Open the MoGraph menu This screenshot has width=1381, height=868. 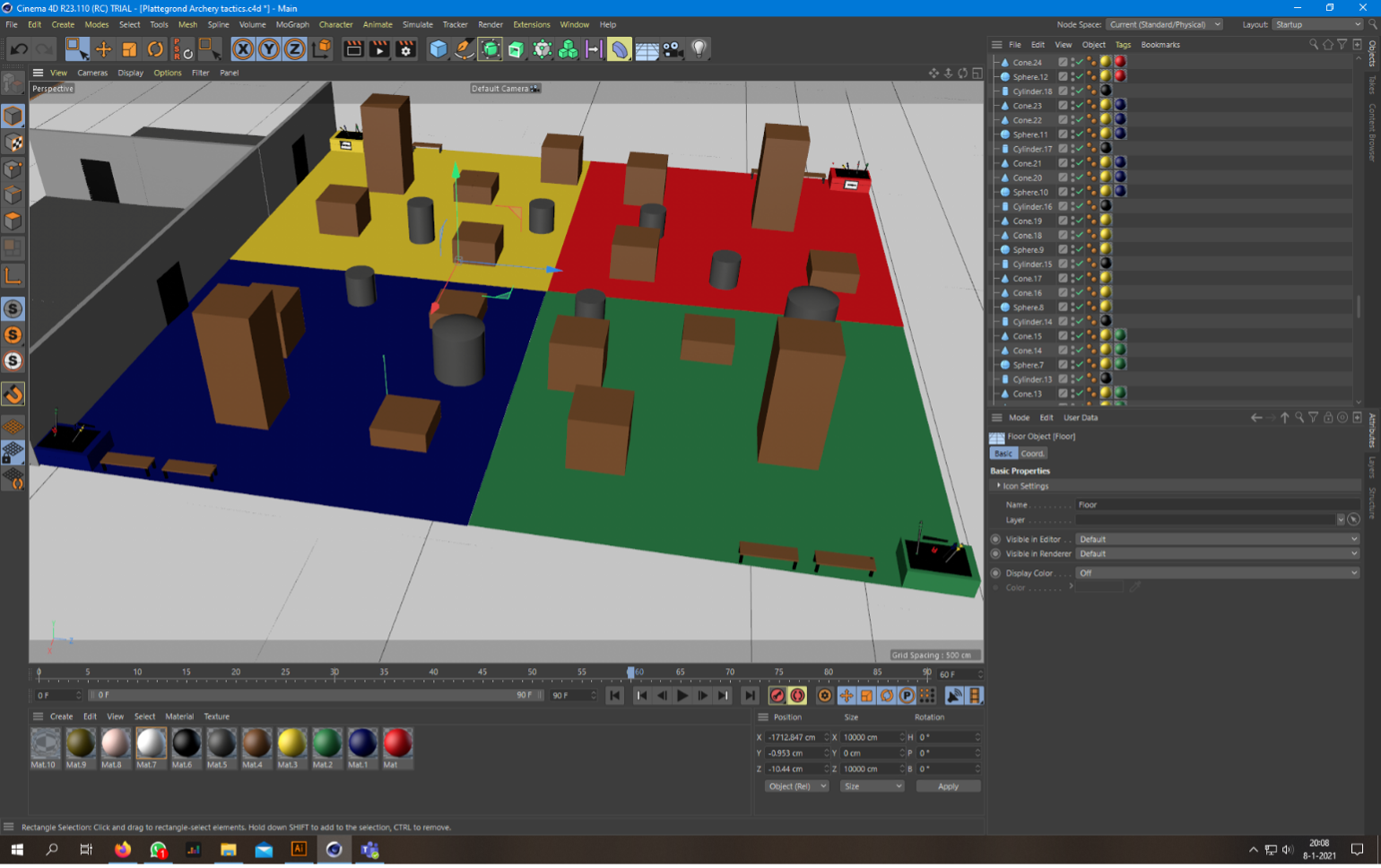point(291,24)
